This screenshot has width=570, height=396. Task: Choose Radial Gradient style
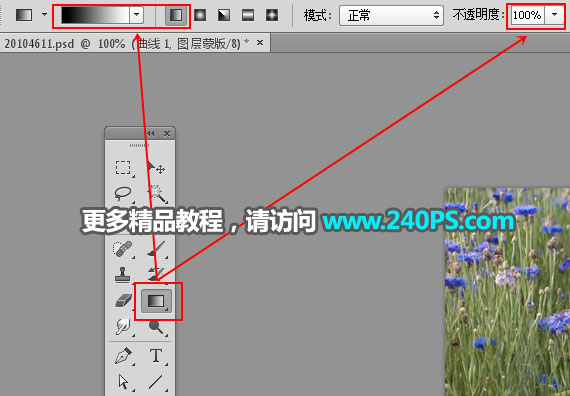tap(200, 15)
